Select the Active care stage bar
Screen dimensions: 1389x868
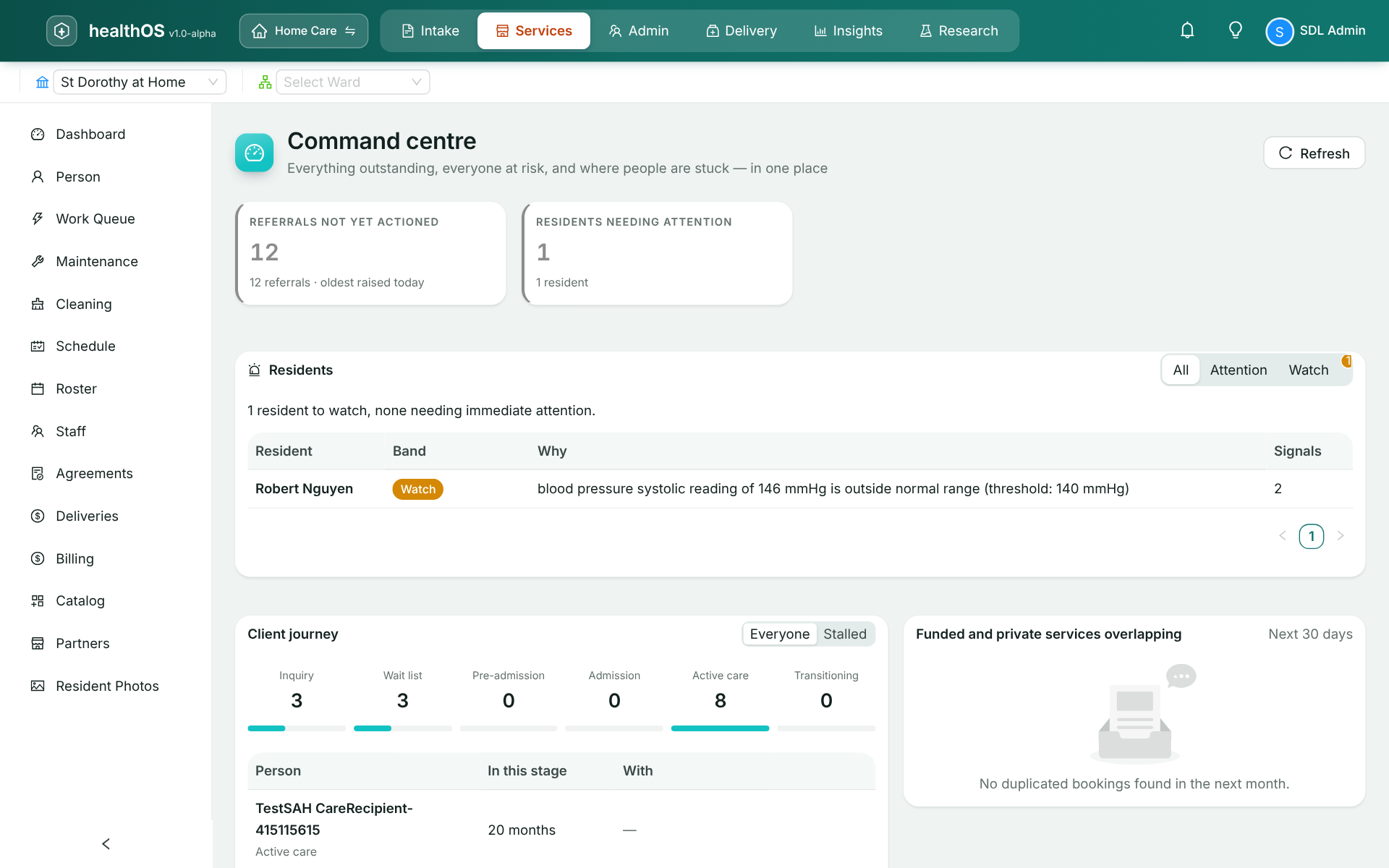[720, 728]
